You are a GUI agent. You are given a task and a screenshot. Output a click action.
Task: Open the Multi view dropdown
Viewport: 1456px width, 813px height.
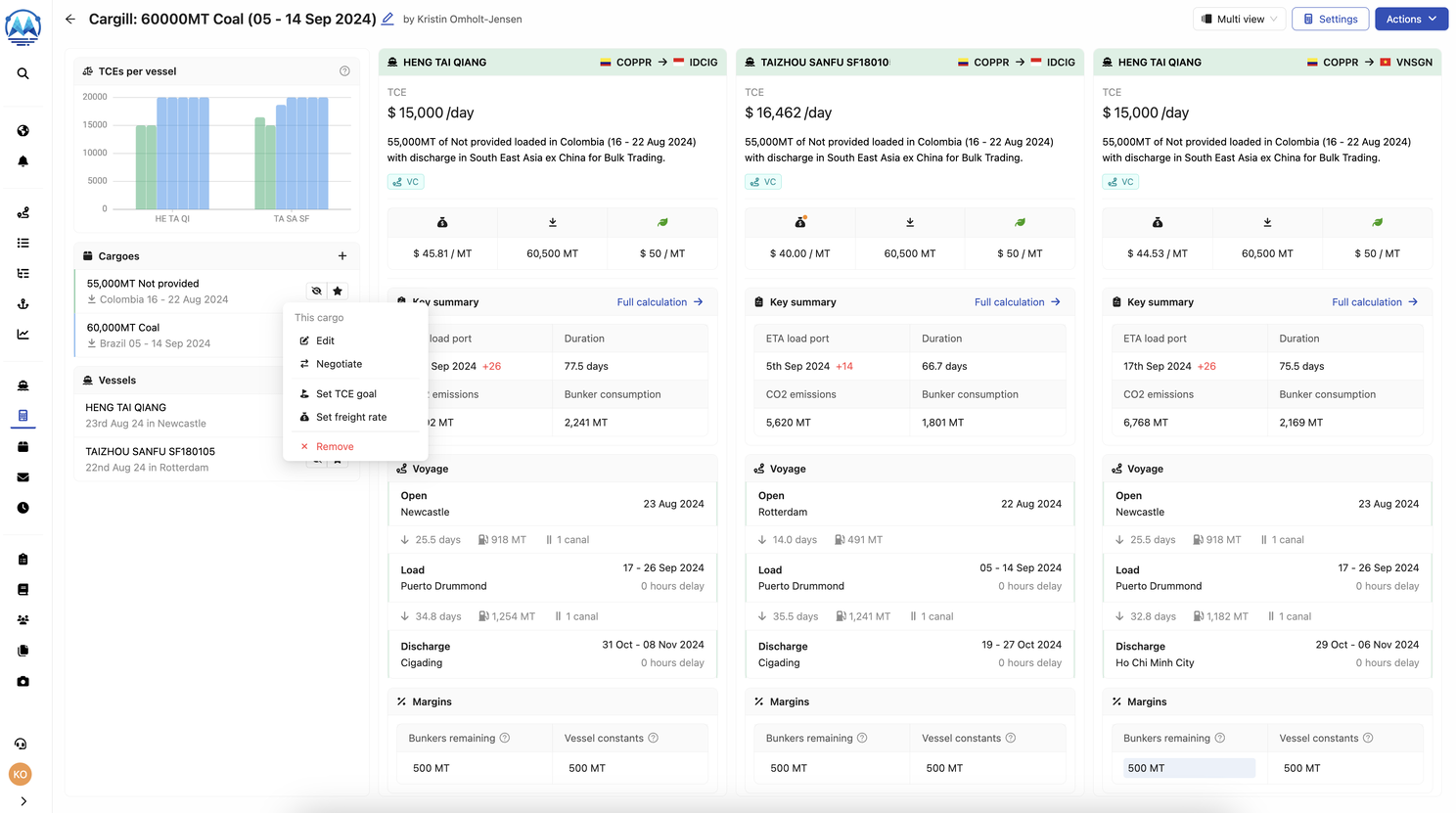1239,19
